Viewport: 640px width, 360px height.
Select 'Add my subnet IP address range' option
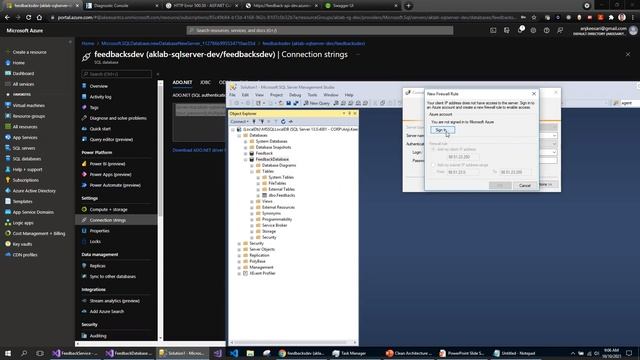pos(433,165)
